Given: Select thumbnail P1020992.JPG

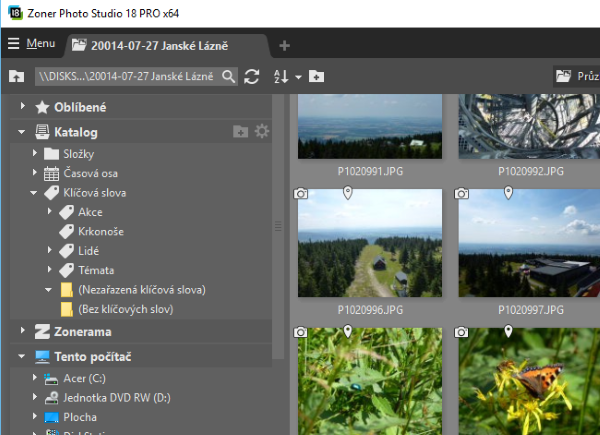Looking at the screenshot, I should (x=529, y=127).
